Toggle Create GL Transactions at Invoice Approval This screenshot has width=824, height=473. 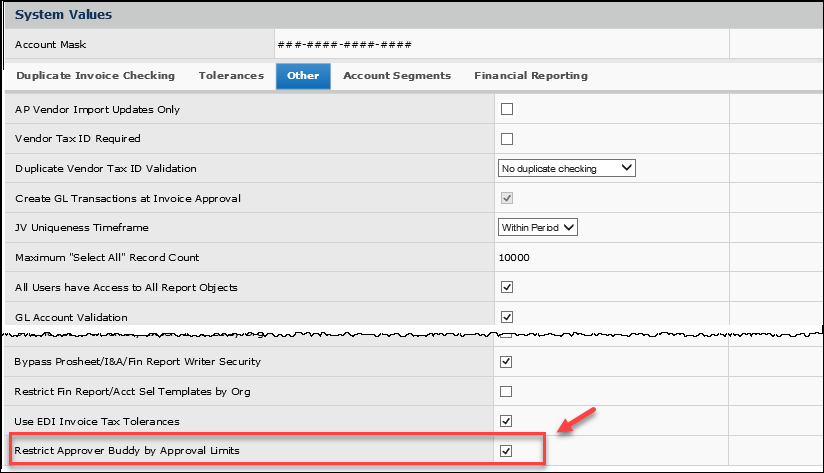[x=506, y=198]
